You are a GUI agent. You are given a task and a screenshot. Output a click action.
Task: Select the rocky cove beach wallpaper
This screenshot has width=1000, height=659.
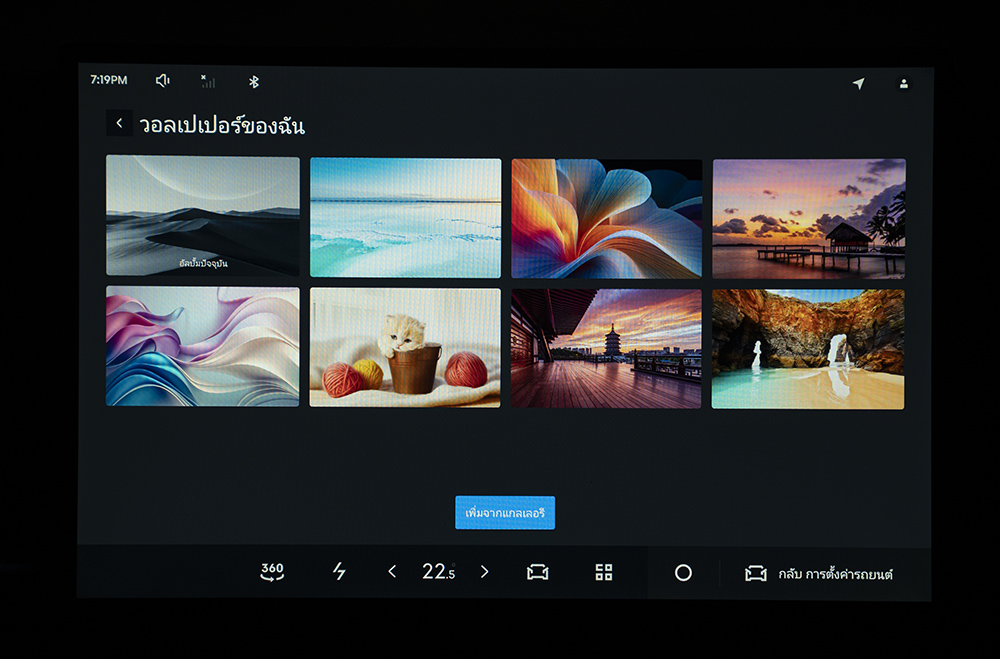click(x=808, y=349)
